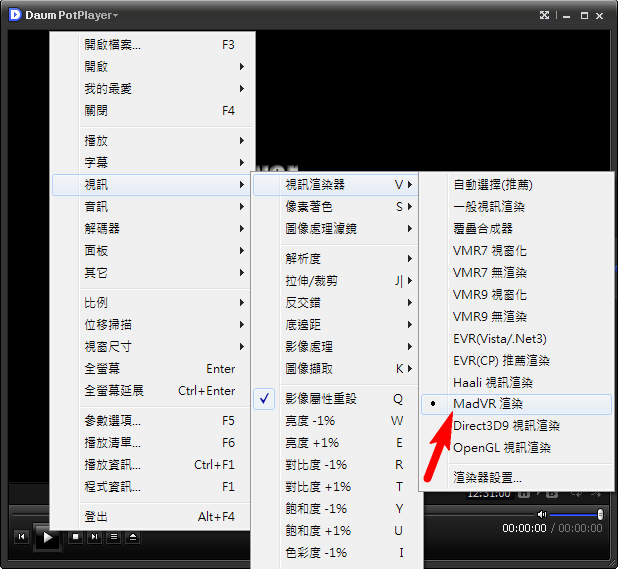Click the 00:00:00 elapsed time display
Viewport: 618px width, 569px height.
[x=524, y=528]
